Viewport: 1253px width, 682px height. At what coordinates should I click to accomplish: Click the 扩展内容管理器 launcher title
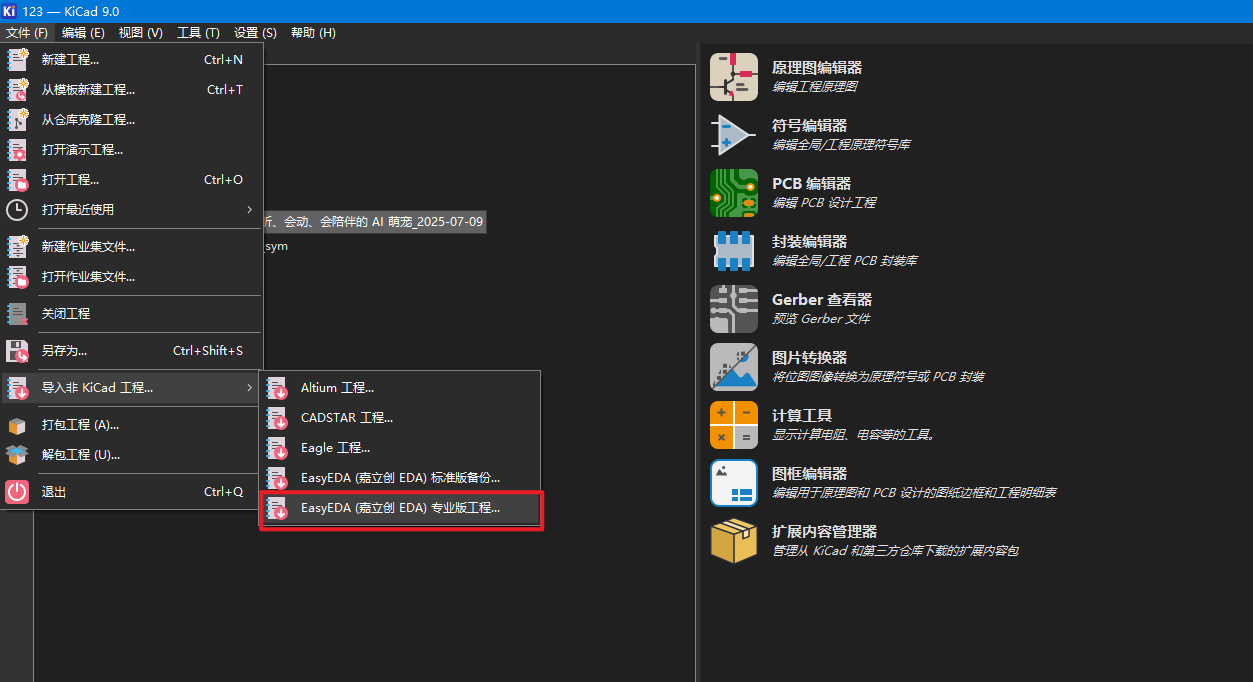point(825,532)
